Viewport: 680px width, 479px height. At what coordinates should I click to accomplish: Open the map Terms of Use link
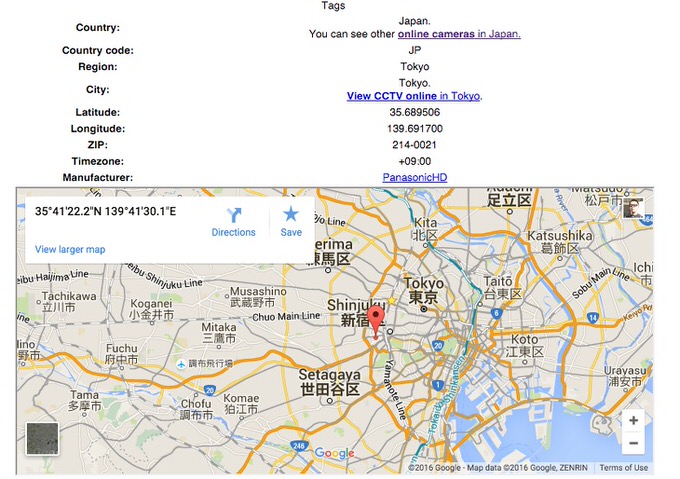[624, 467]
